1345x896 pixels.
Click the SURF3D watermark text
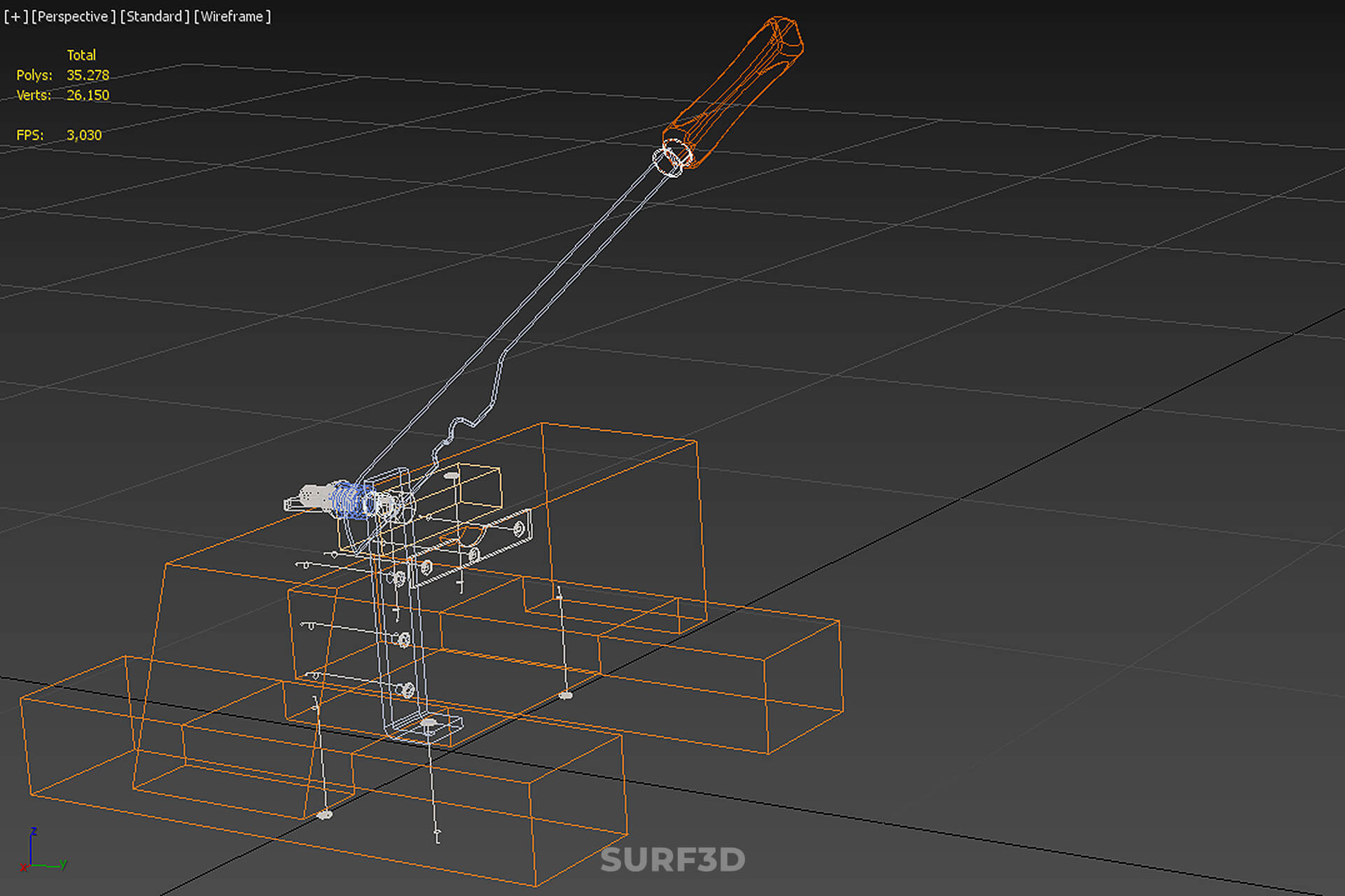pyautogui.click(x=673, y=860)
